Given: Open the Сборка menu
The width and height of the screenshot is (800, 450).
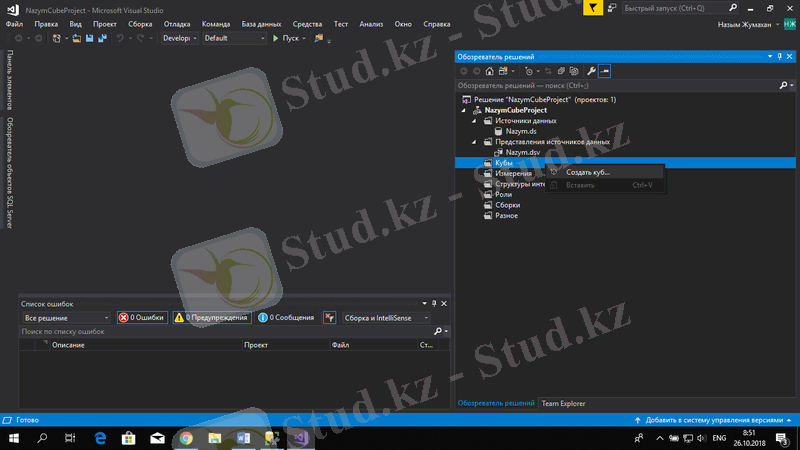Looking at the screenshot, I should tap(140, 23).
